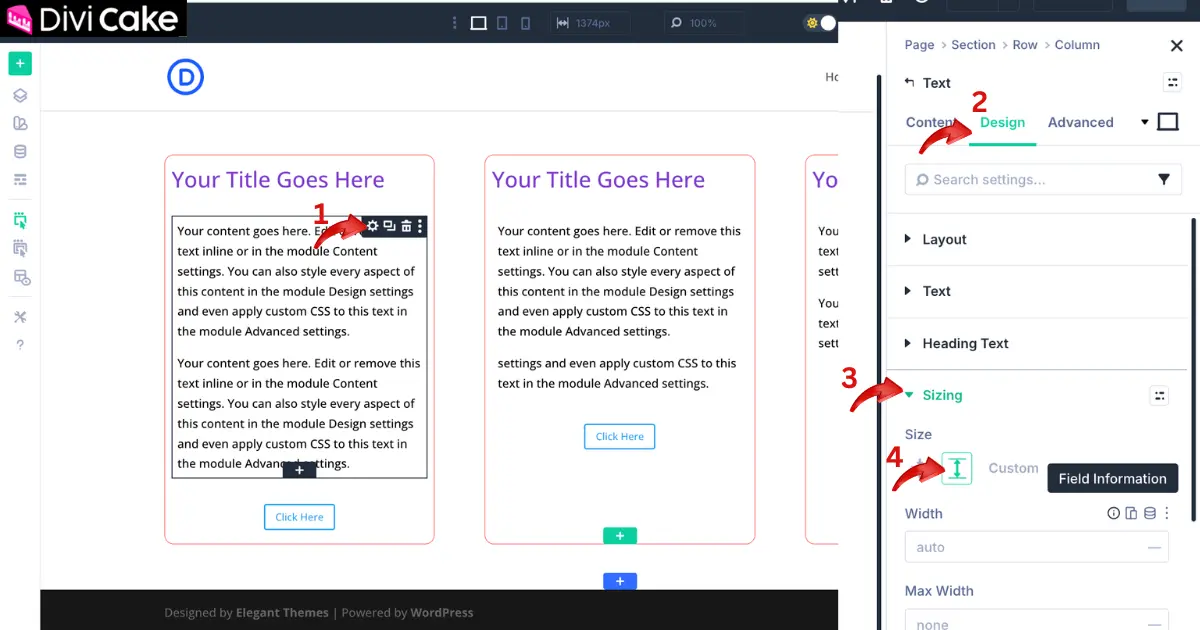Switch to the Advanced tab
This screenshot has height=630, width=1200.
1080,122
